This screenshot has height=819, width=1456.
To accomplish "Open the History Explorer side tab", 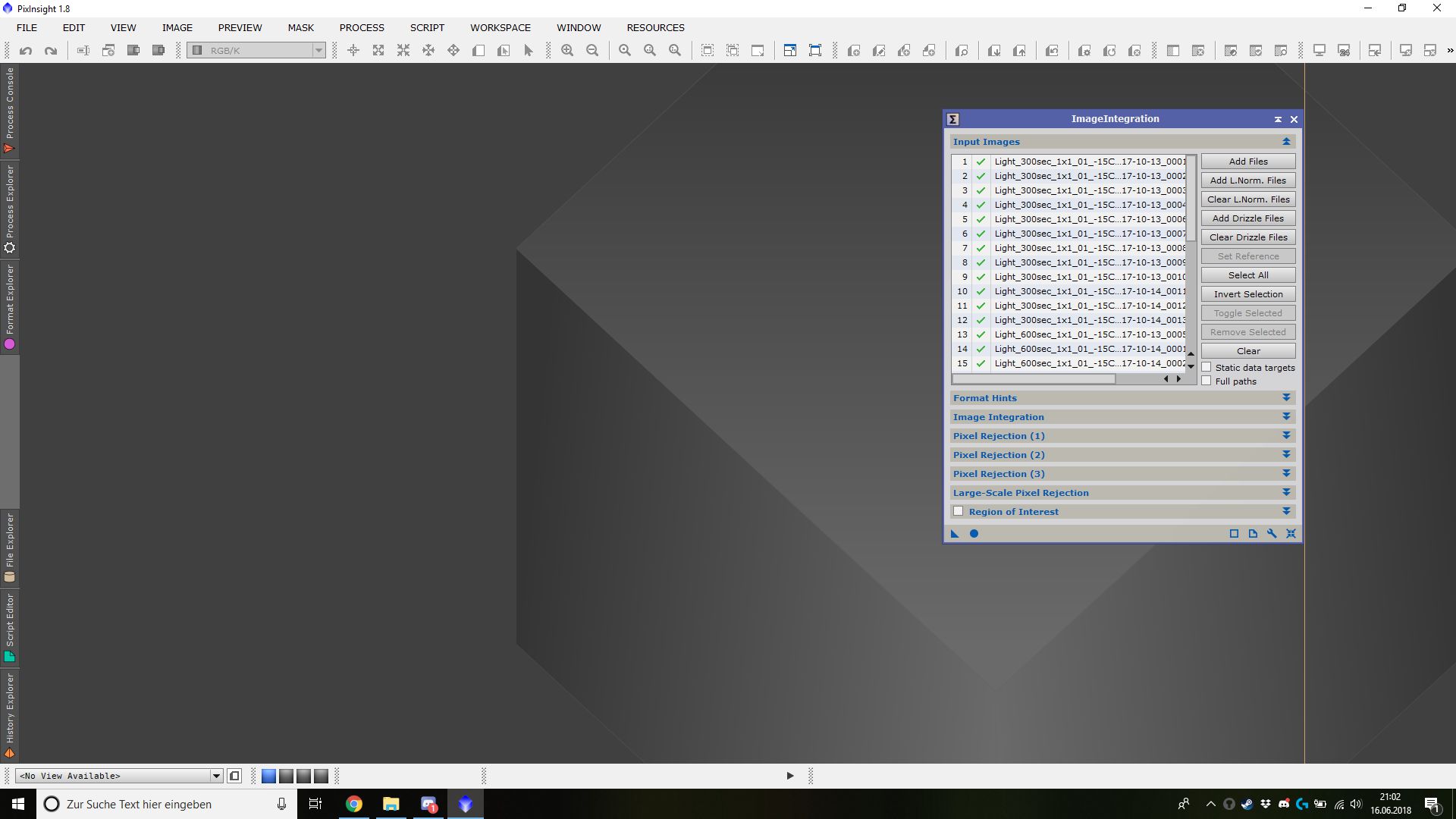I will [9, 716].
